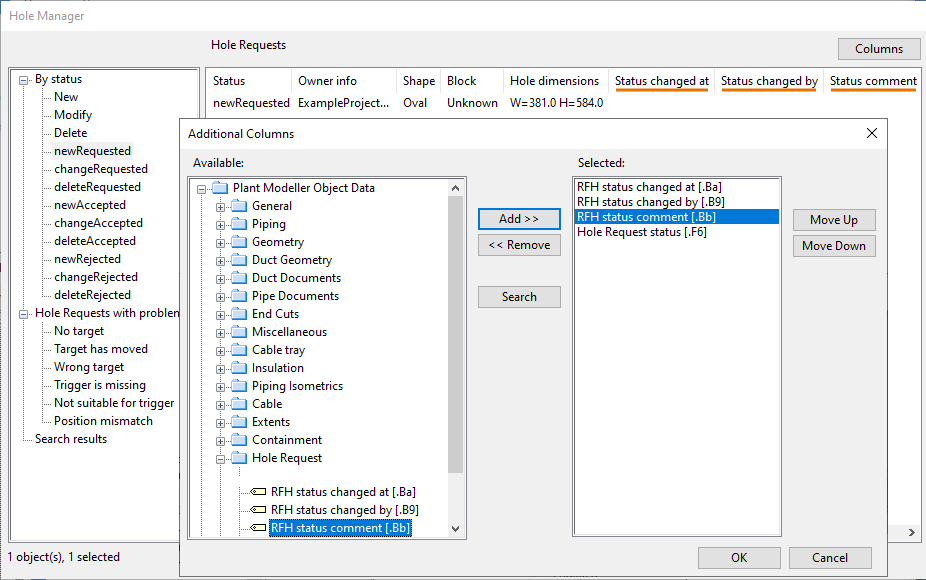
Task: Expand the Geometry folder node
Action: pyautogui.click(x=221, y=242)
